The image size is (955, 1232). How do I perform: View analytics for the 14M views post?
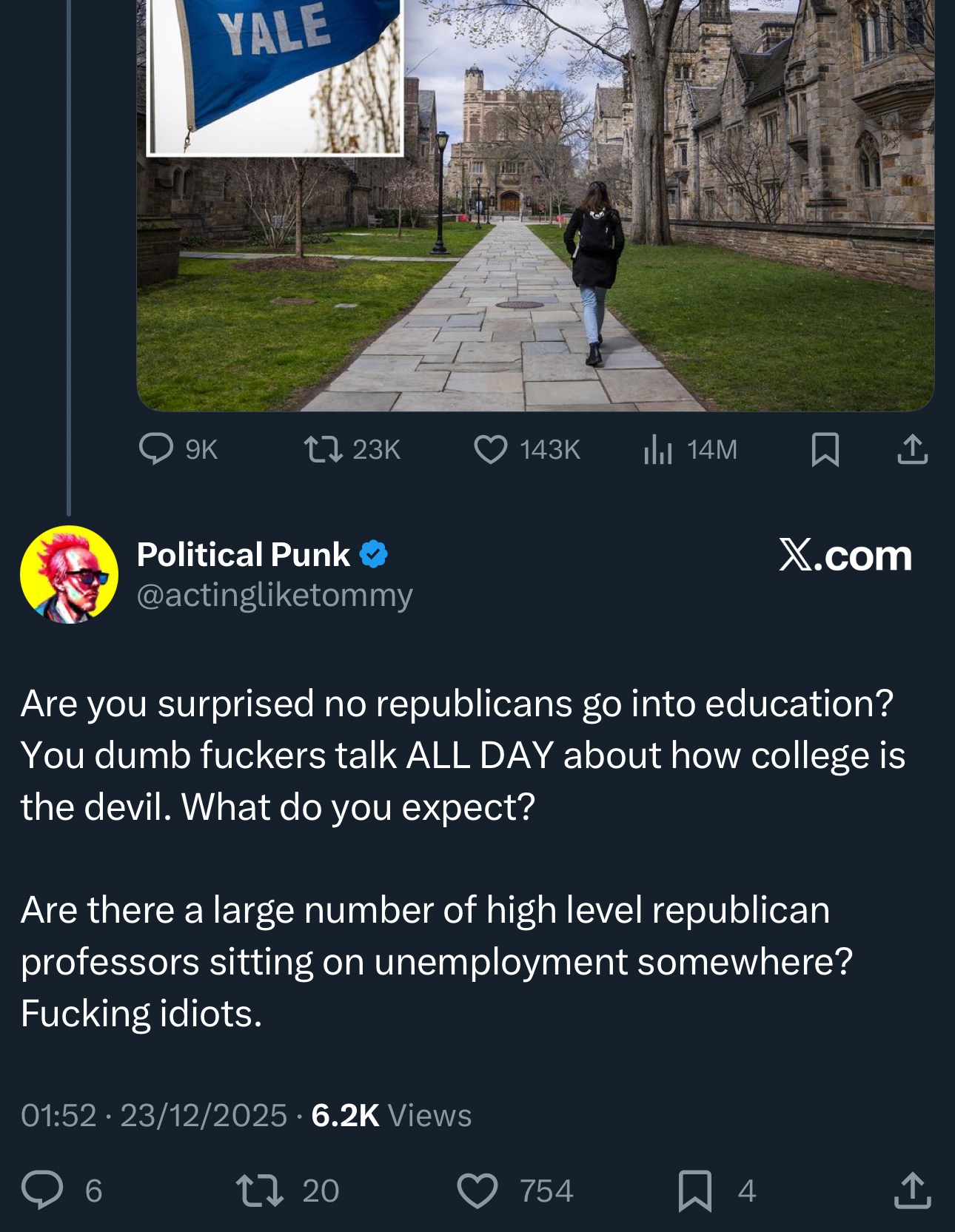[657, 449]
